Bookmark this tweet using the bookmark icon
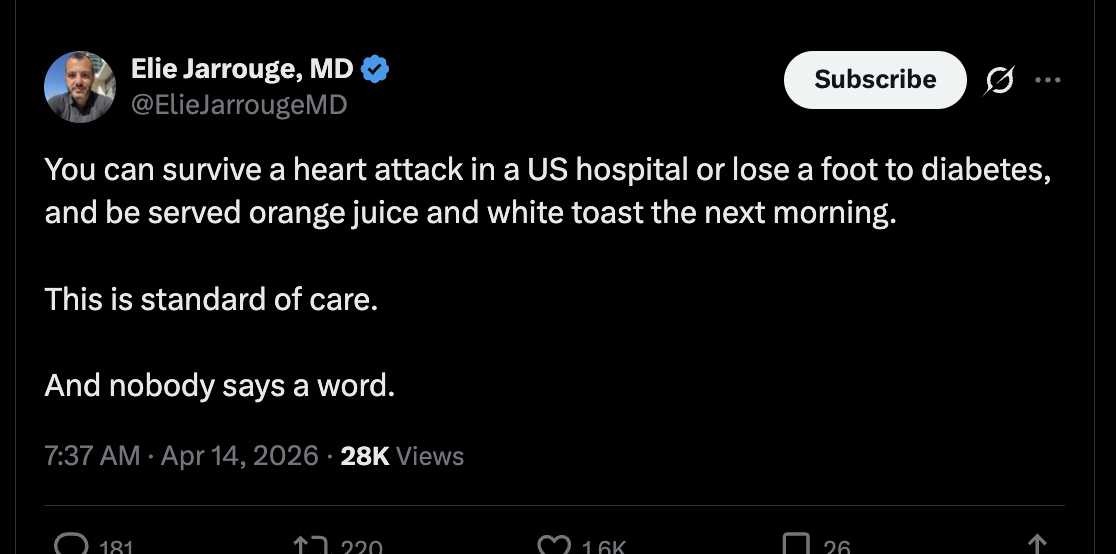 pos(795,545)
